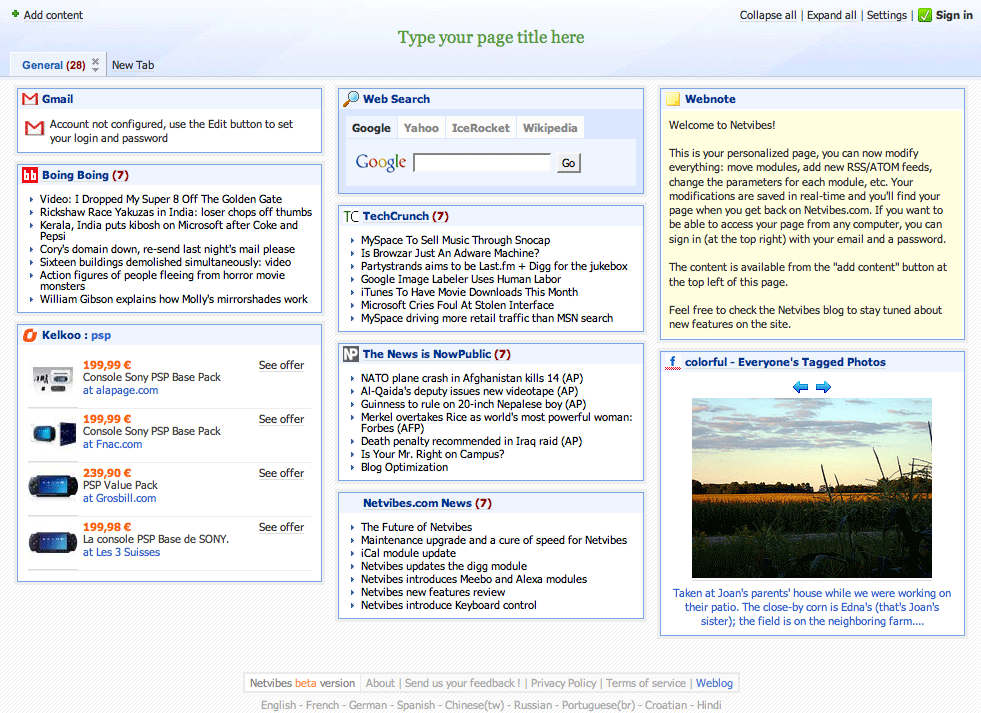Click the Go search button
Viewport: 981px width, 713px height.
(568, 163)
